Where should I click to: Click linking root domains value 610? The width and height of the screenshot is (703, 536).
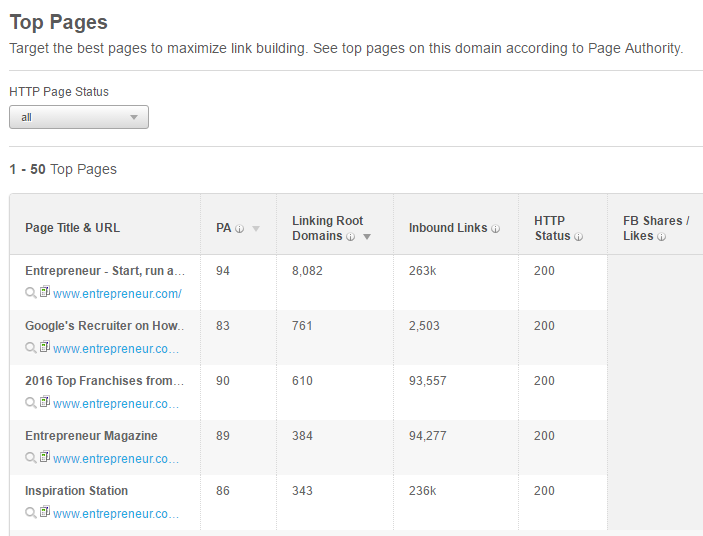pos(302,381)
